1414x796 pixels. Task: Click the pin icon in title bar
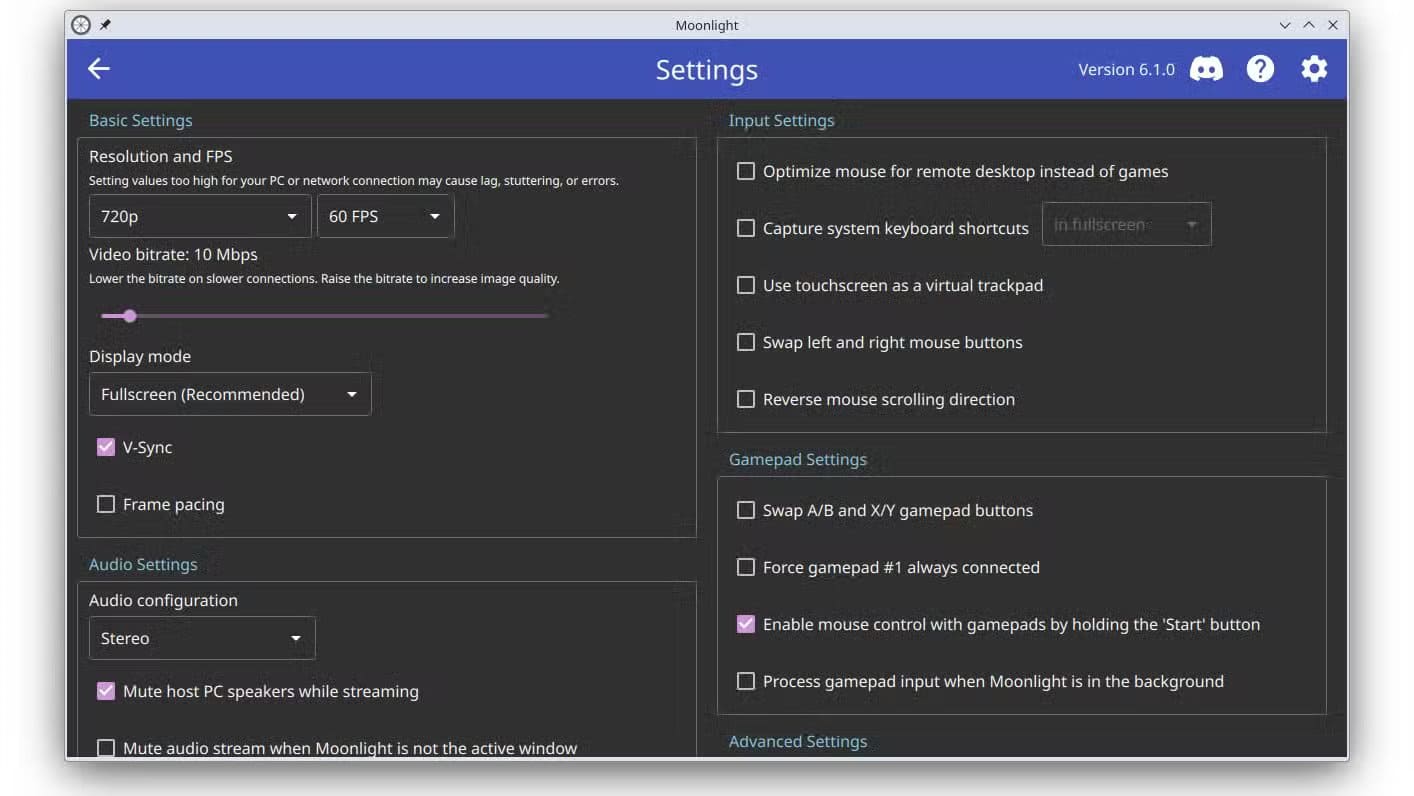[105, 25]
